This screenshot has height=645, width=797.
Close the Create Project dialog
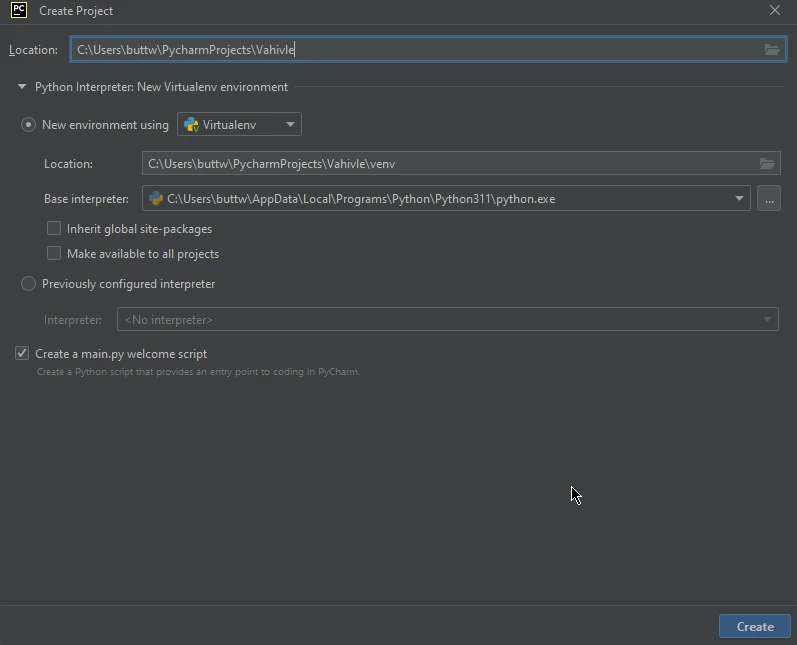[775, 10]
